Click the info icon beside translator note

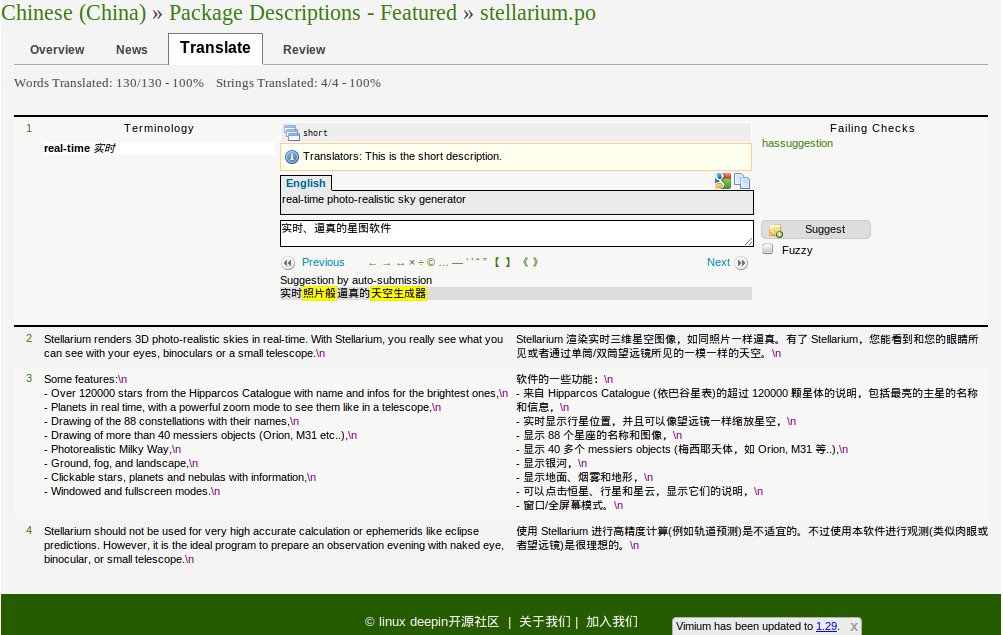292,157
